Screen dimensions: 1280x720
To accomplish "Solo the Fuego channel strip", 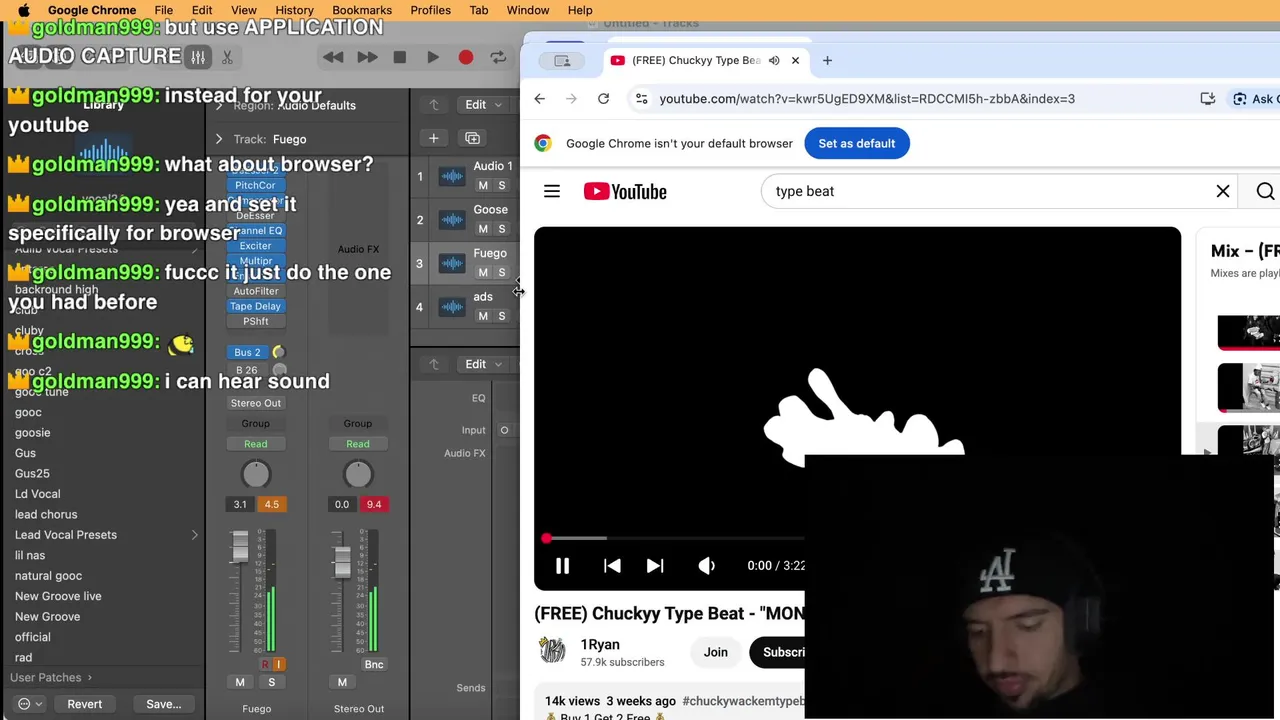I will tap(271, 682).
